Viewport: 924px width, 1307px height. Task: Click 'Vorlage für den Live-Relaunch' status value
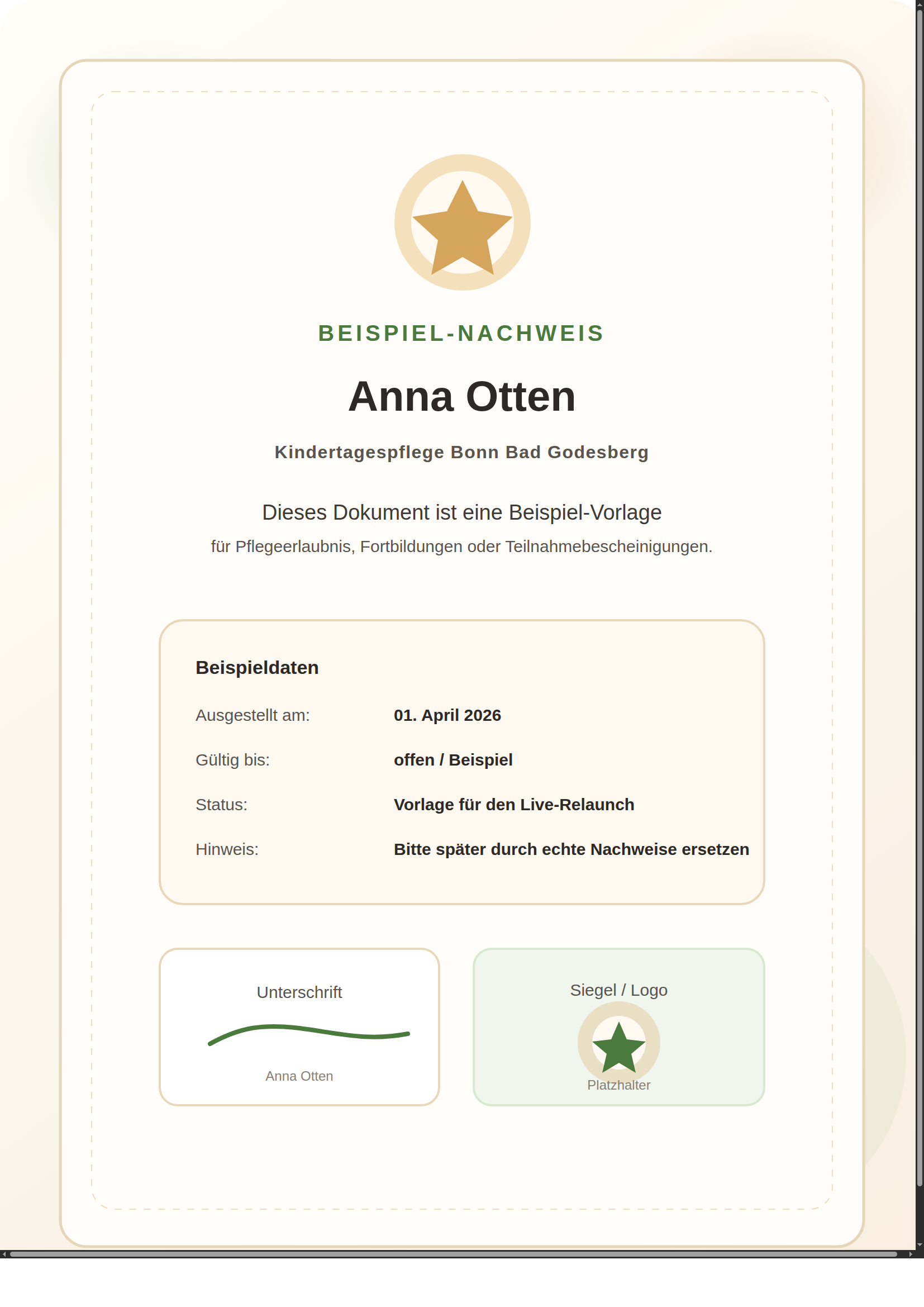click(x=514, y=804)
